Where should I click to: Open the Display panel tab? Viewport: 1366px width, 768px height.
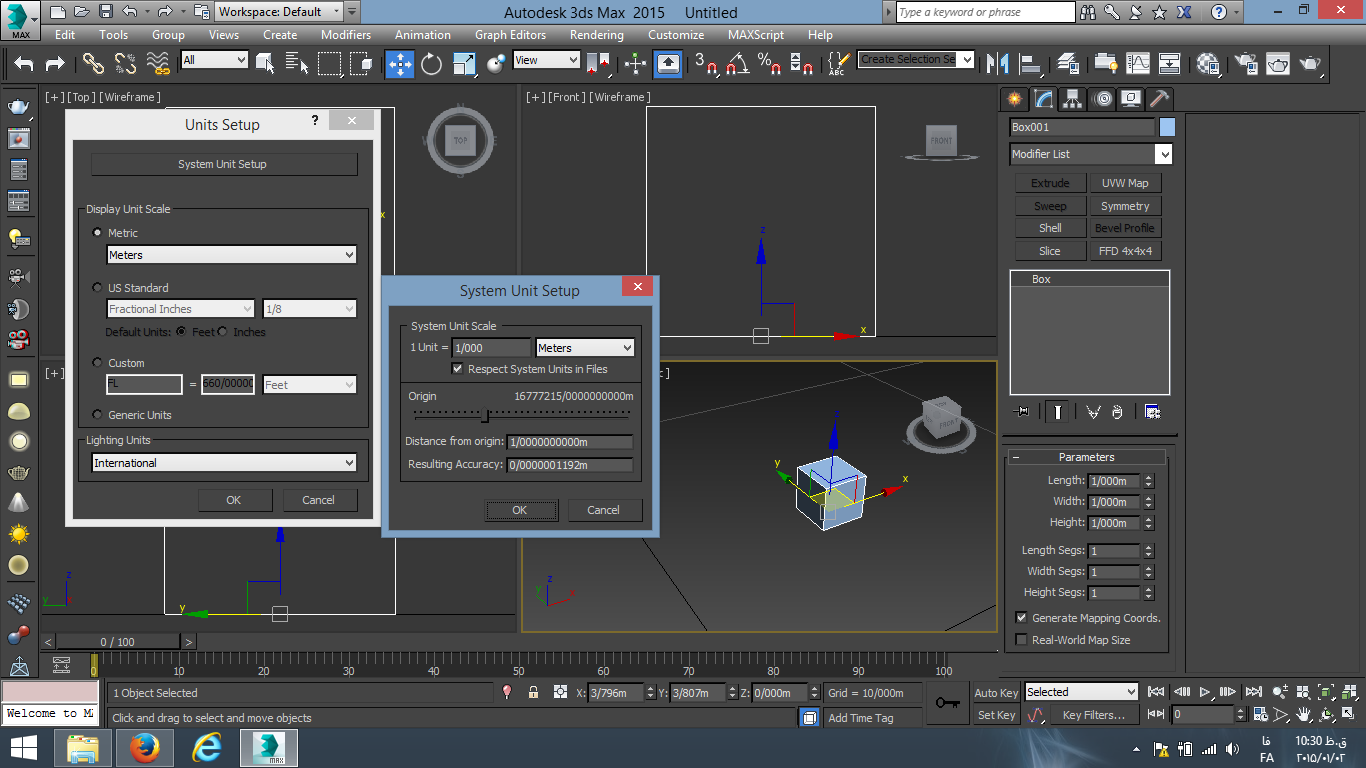point(1130,99)
